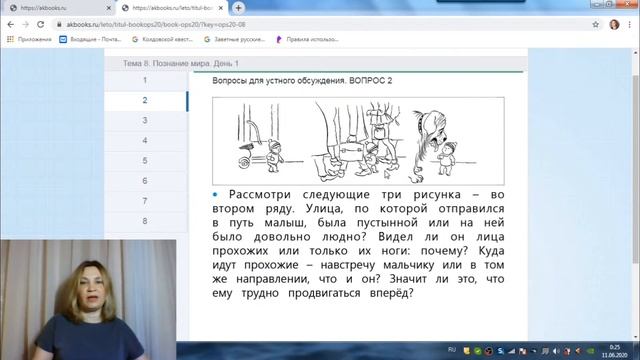
Task: Open the Chrome three-dot menu
Action: tap(629, 24)
